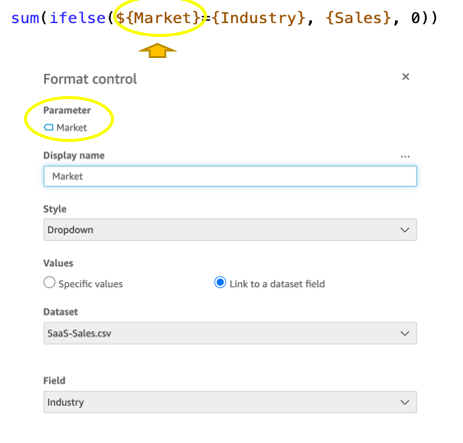Click the Dataset dropdown chevron arrow
The width and height of the screenshot is (463, 443).
pyautogui.click(x=405, y=333)
